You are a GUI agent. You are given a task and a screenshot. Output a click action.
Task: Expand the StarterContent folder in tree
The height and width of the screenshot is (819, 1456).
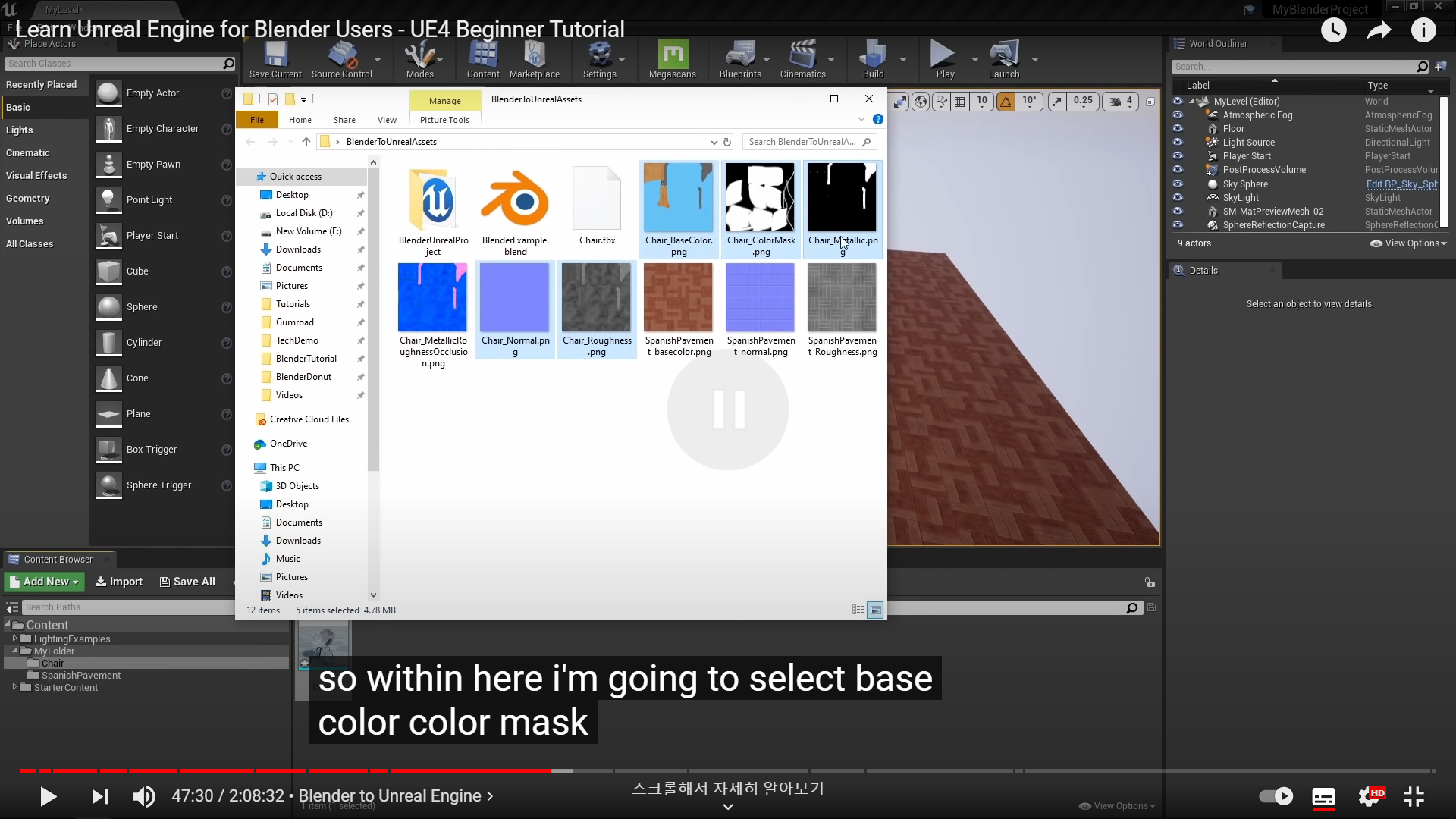[x=14, y=687]
